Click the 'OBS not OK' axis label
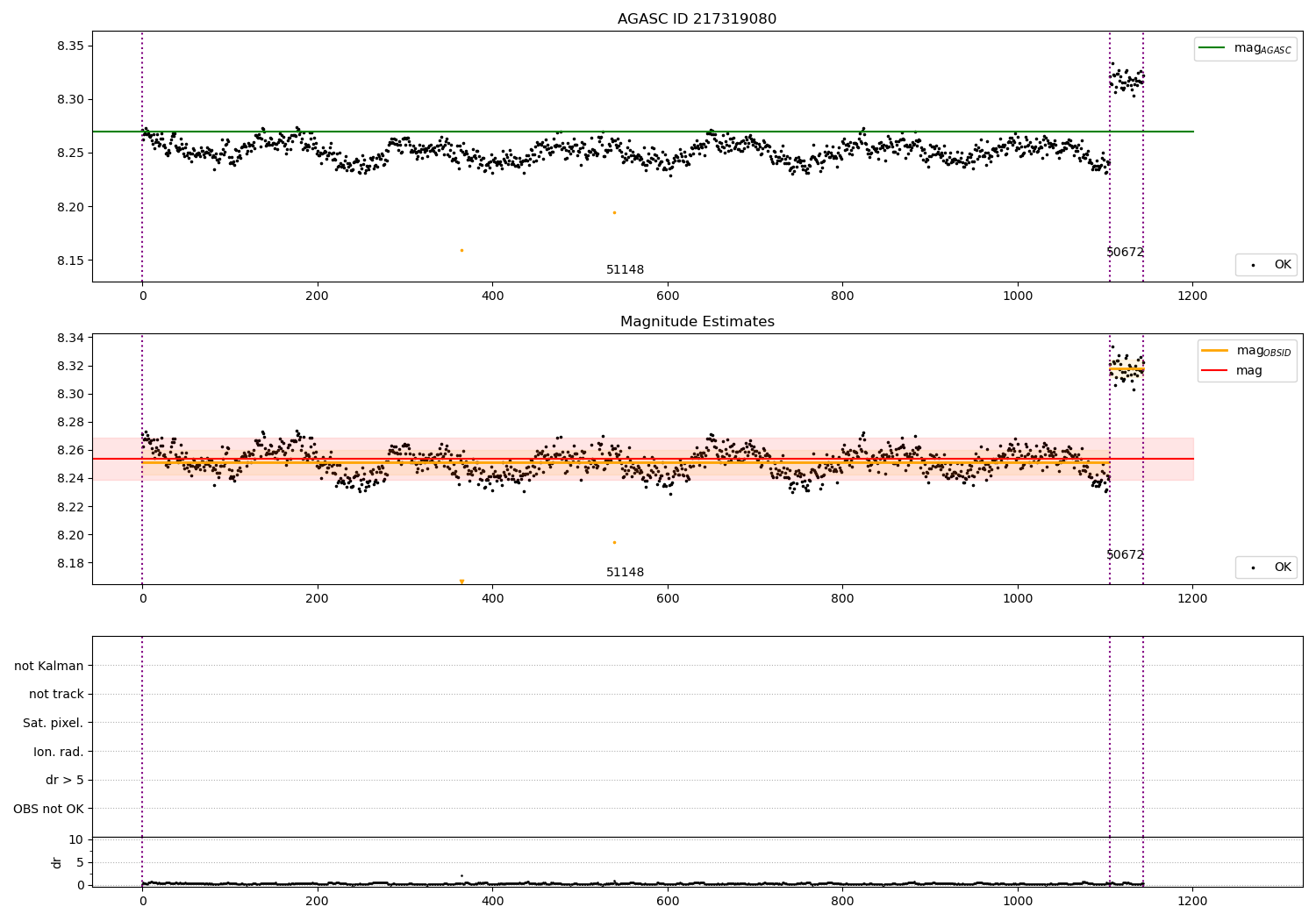Screen dimensions: 1316x921 (x=49, y=809)
